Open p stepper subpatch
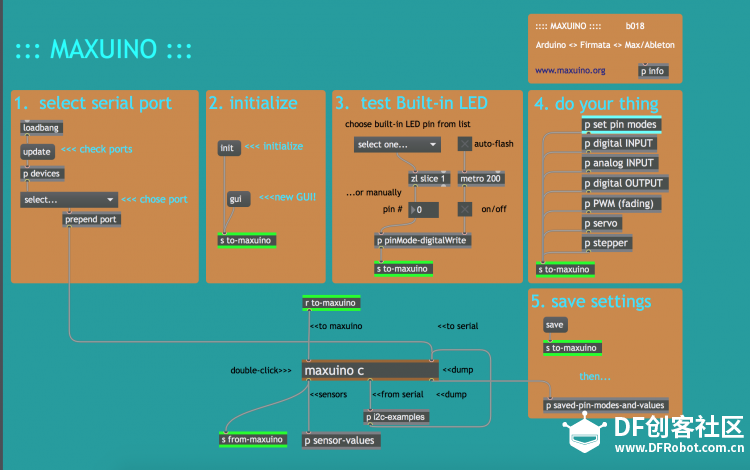 click(607, 243)
